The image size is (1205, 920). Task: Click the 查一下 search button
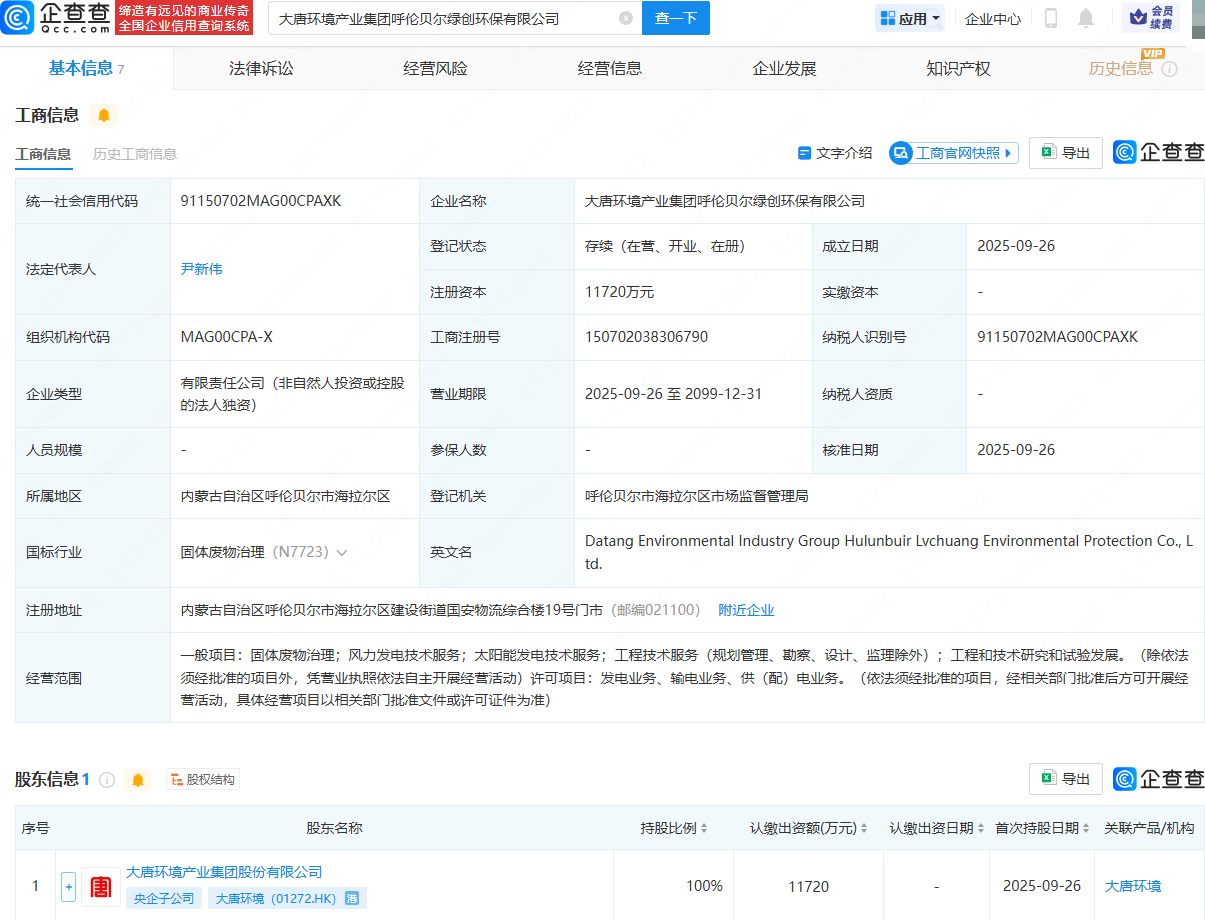pos(675,18)
